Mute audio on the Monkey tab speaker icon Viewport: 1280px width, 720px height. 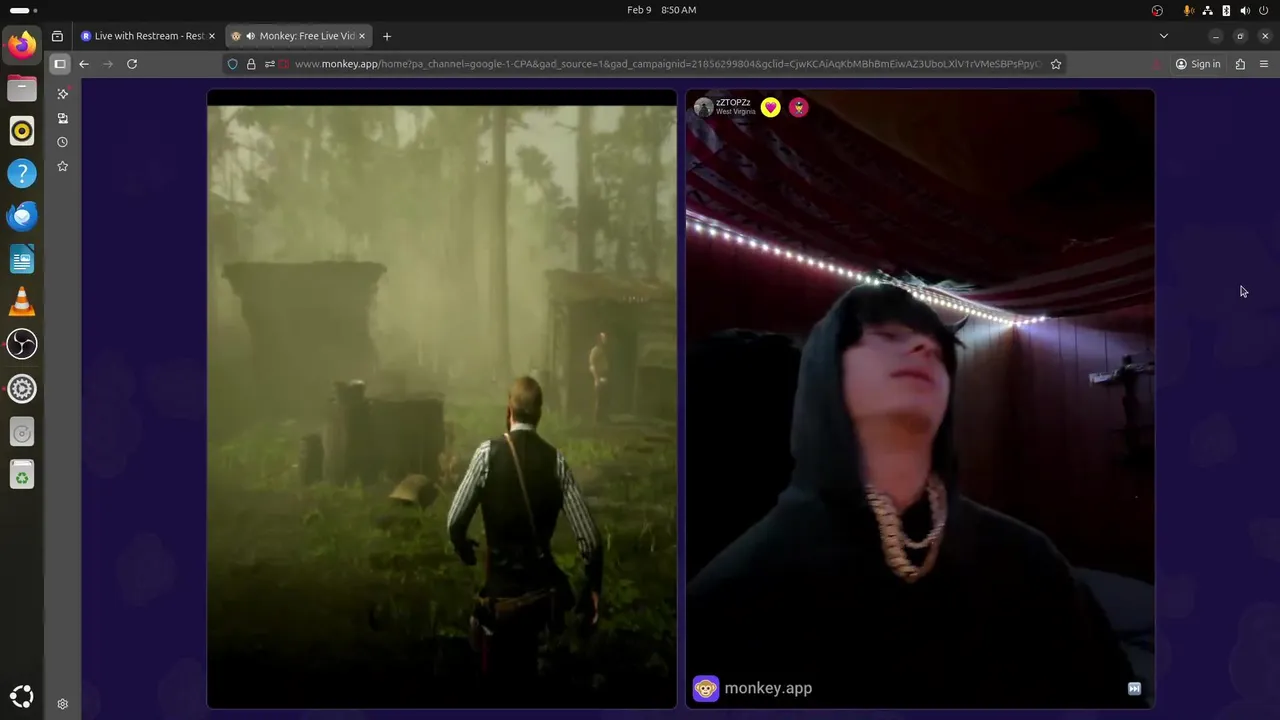(x=250, y=36)
